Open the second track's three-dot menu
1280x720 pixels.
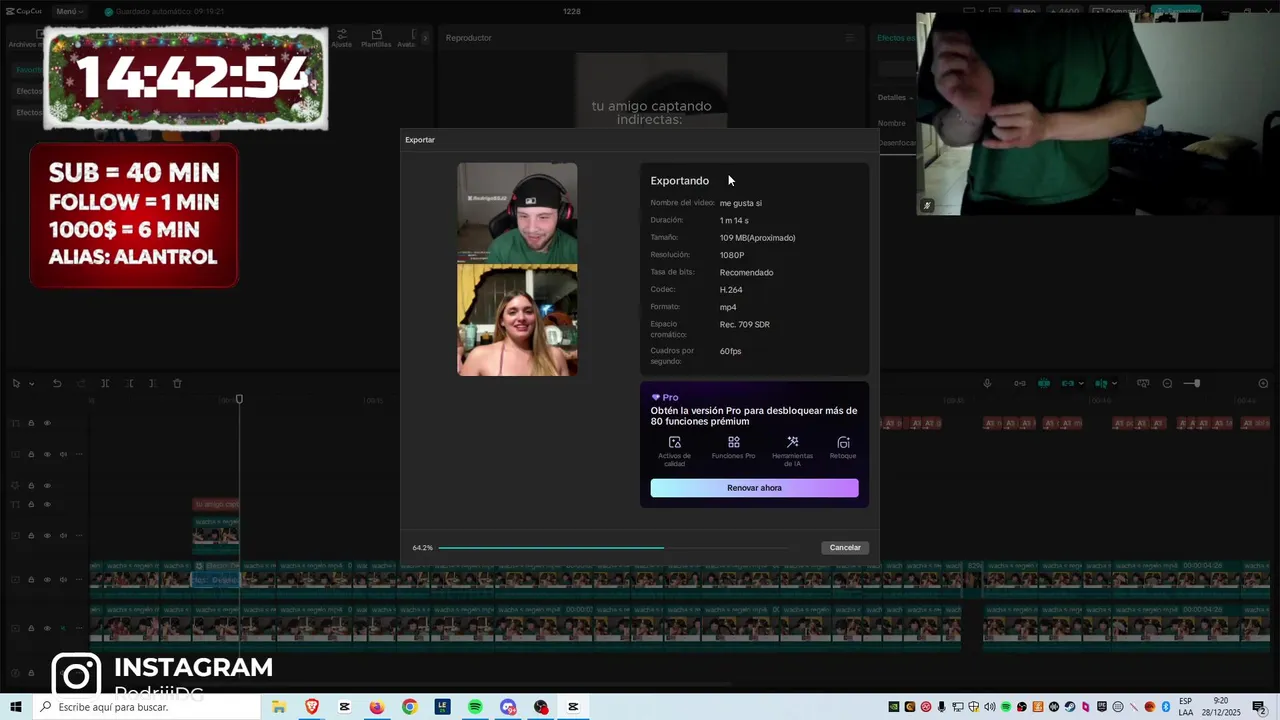coord(79,454)
